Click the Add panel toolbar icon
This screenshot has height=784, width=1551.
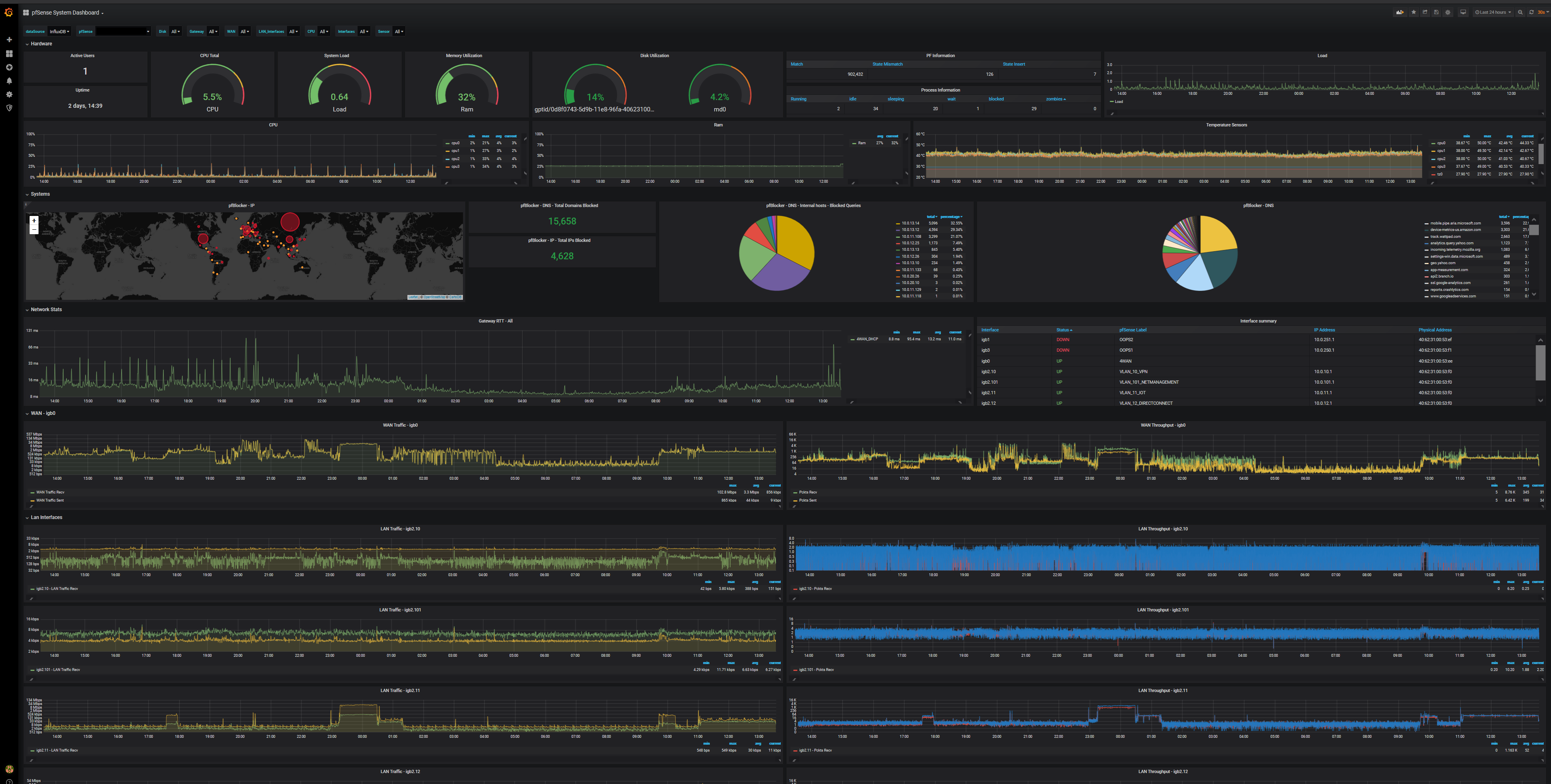click(x=1400, y=12)
